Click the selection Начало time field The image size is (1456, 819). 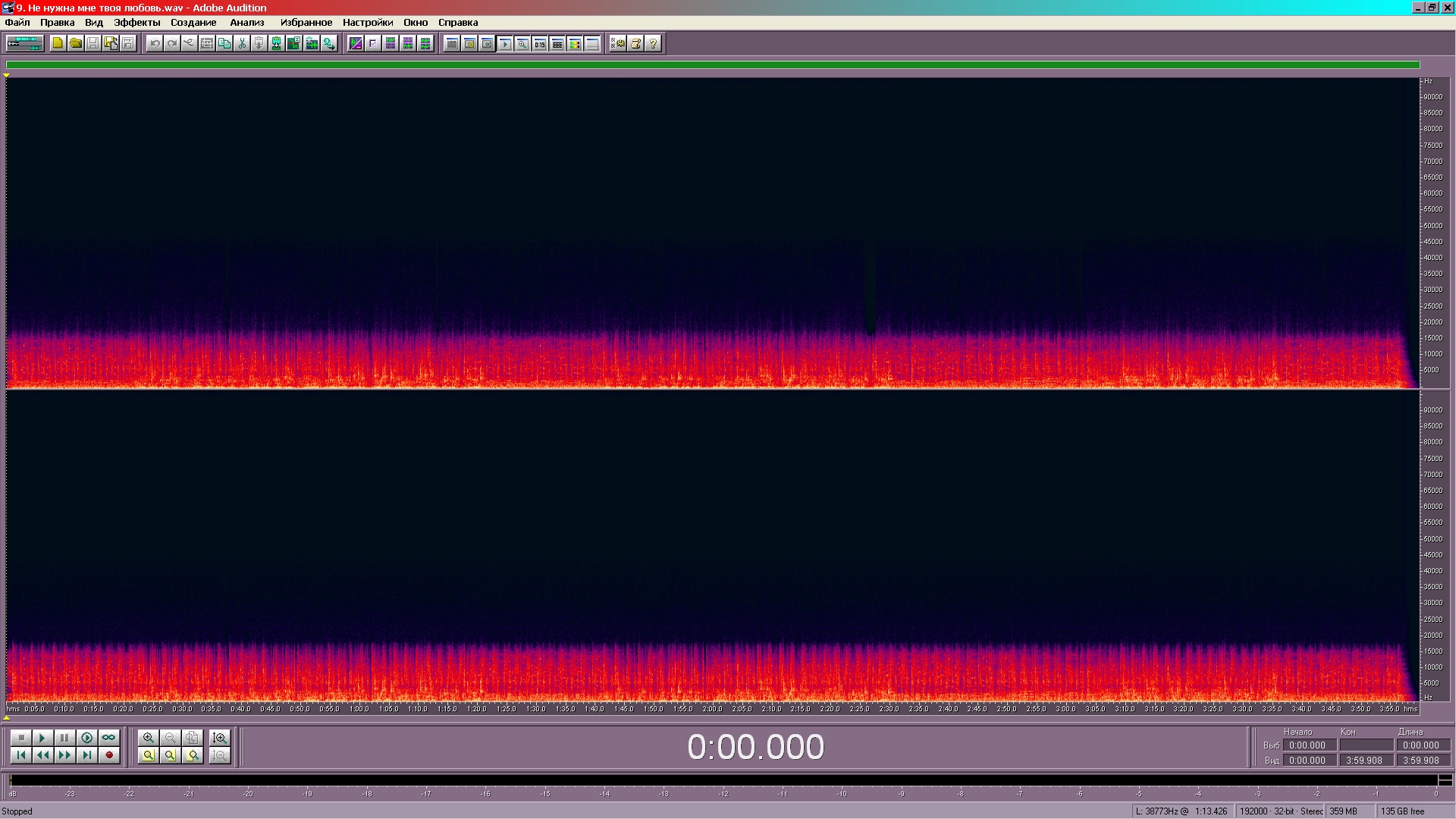[1309, 745]
